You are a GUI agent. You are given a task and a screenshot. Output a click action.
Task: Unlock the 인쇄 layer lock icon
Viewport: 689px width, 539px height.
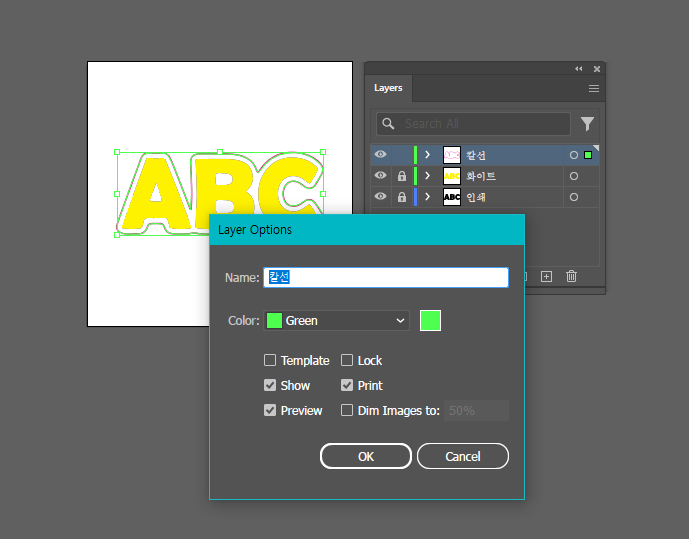402,197
